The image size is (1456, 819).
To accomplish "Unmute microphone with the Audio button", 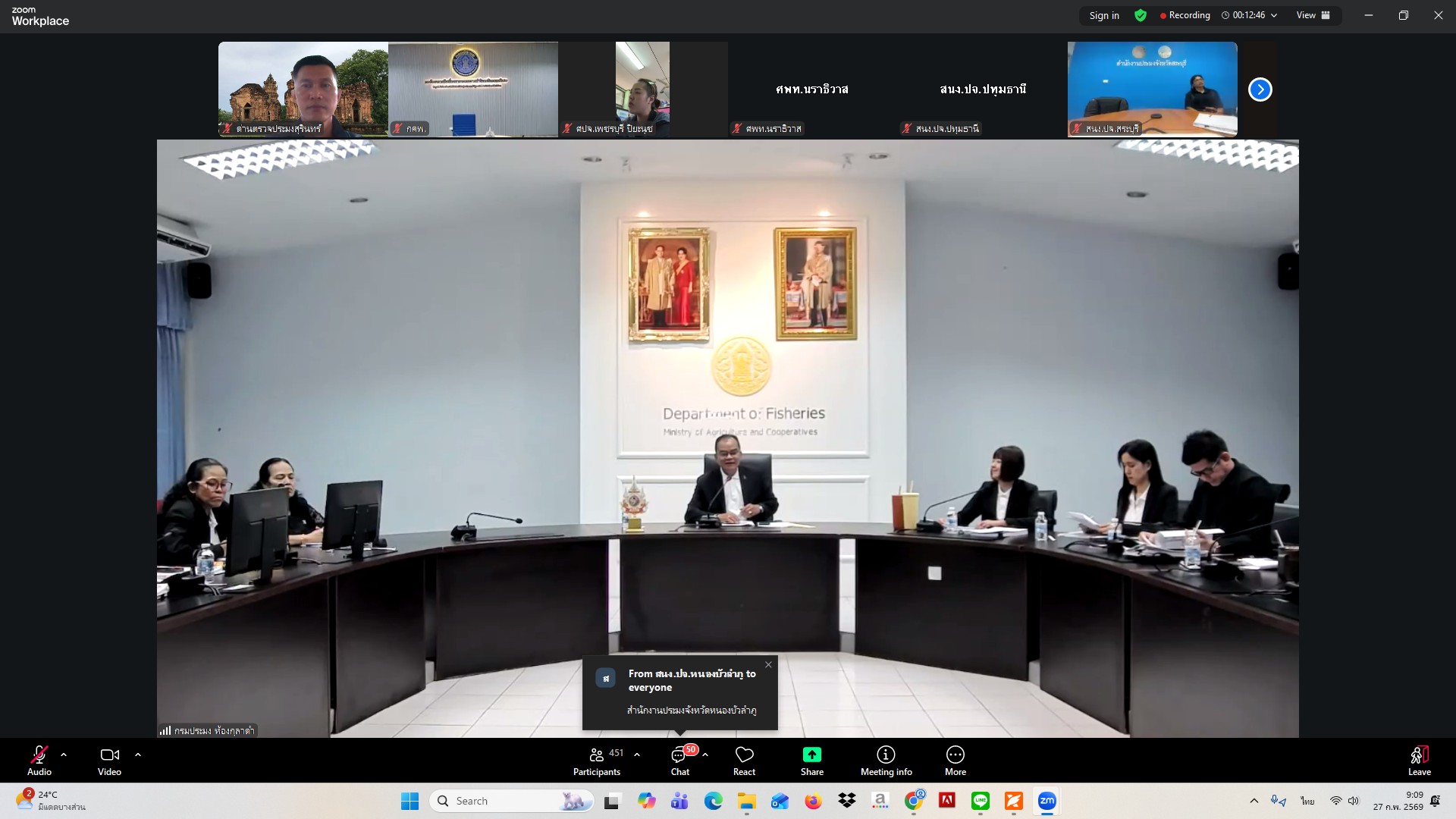I will pos(39,760).
